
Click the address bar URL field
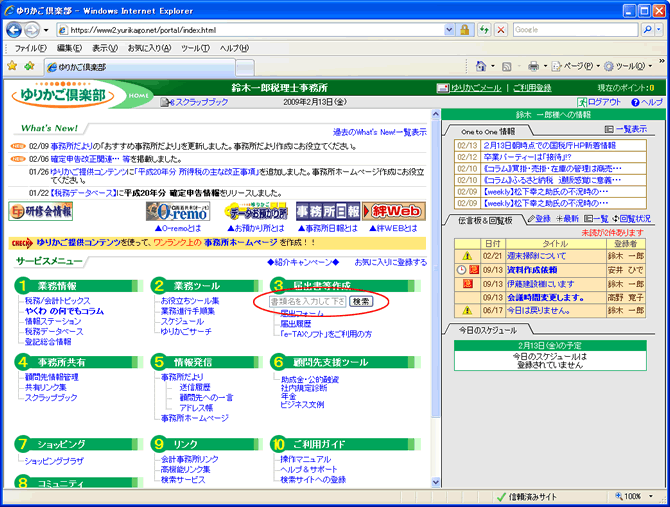coord(251,30)
